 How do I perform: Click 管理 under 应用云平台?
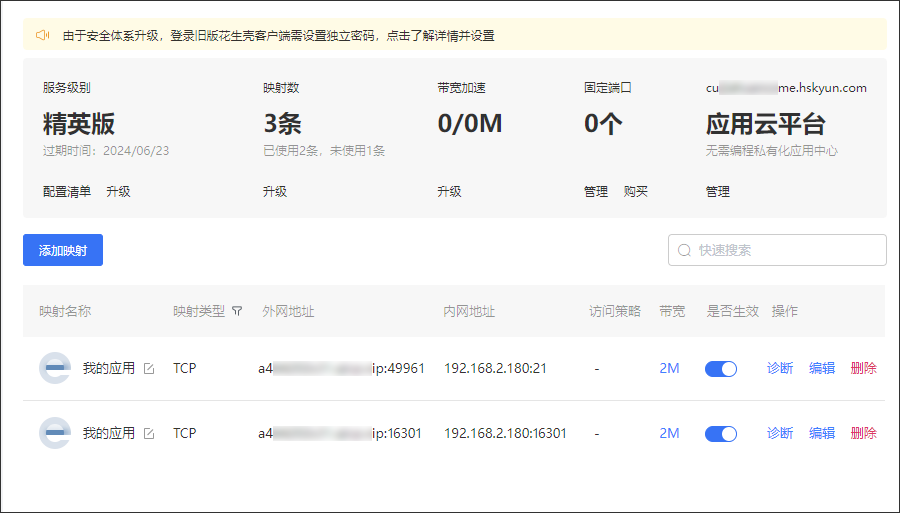click(717, 192)
